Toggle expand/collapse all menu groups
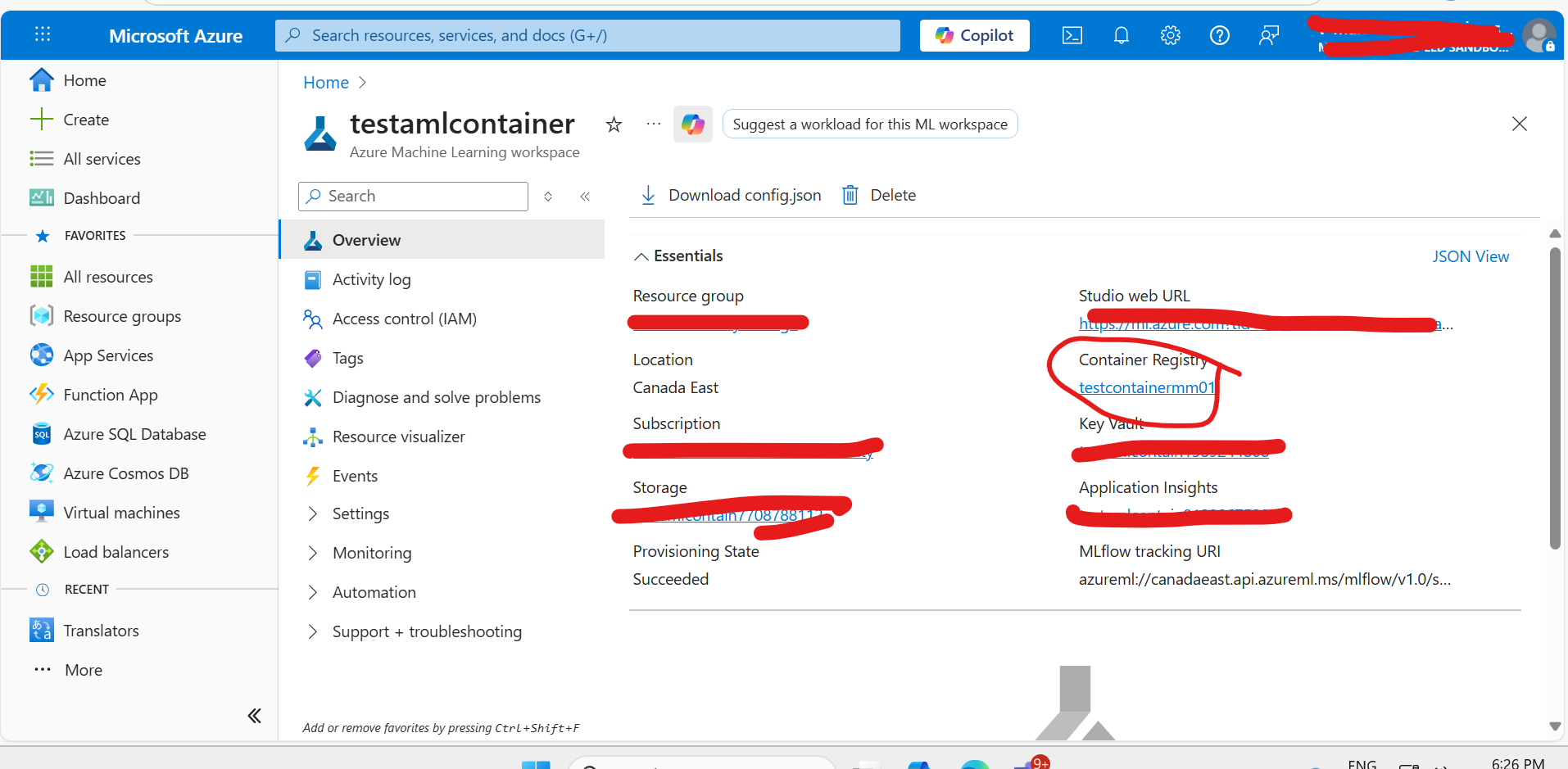This screenshot has width=1568, height=769. [x=548, y=197]
